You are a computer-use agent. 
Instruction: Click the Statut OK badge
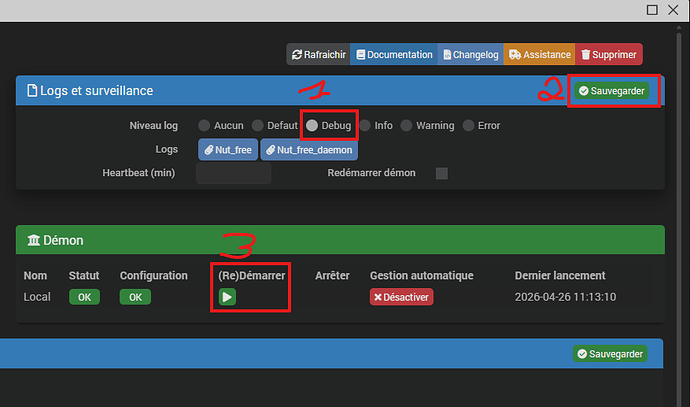[x=84, y=297]
